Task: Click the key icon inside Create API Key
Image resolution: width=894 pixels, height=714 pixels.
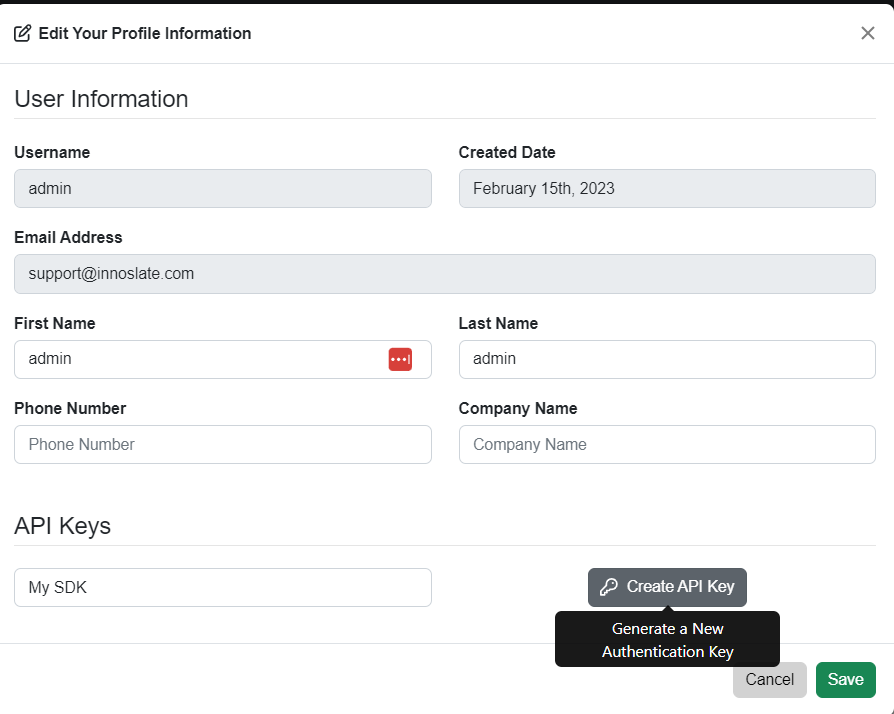Action: tap(608, 587)
